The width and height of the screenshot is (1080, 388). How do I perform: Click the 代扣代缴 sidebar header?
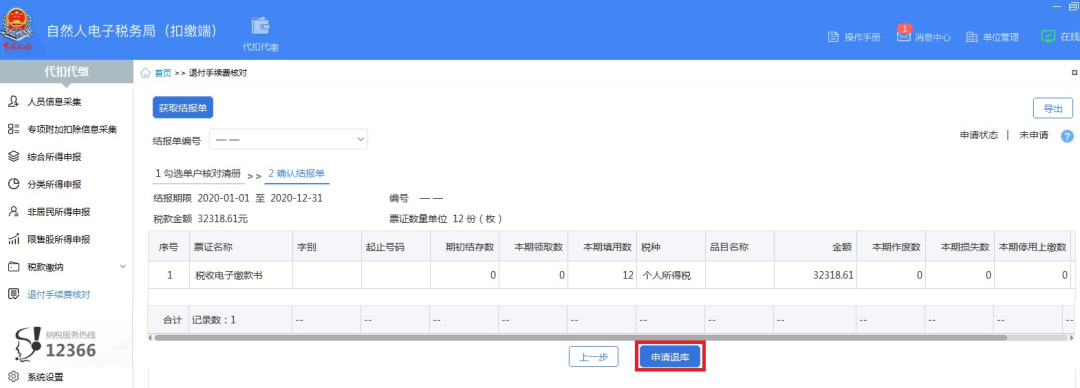pyautogui.click(x=66, y=72)
